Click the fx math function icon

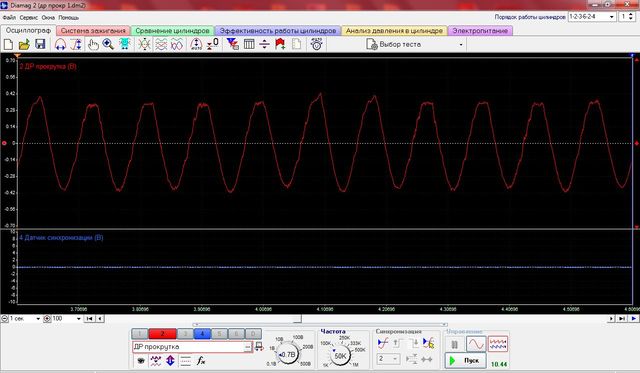click(201, 360)
